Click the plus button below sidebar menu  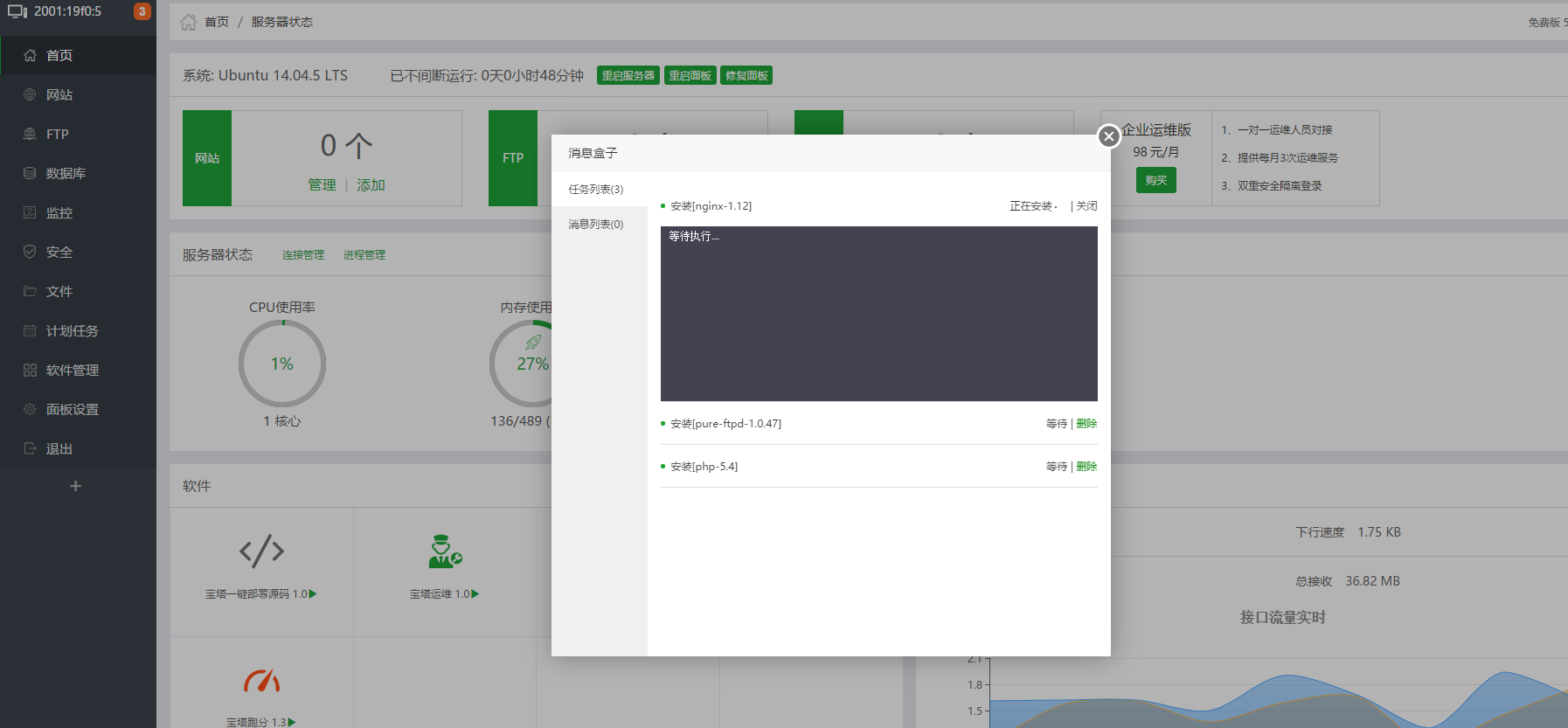(76, 486)
